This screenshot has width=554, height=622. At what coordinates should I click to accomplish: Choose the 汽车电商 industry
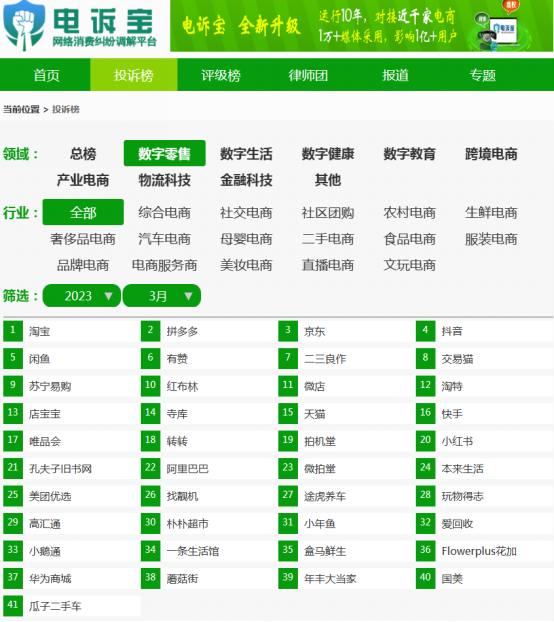165,239
